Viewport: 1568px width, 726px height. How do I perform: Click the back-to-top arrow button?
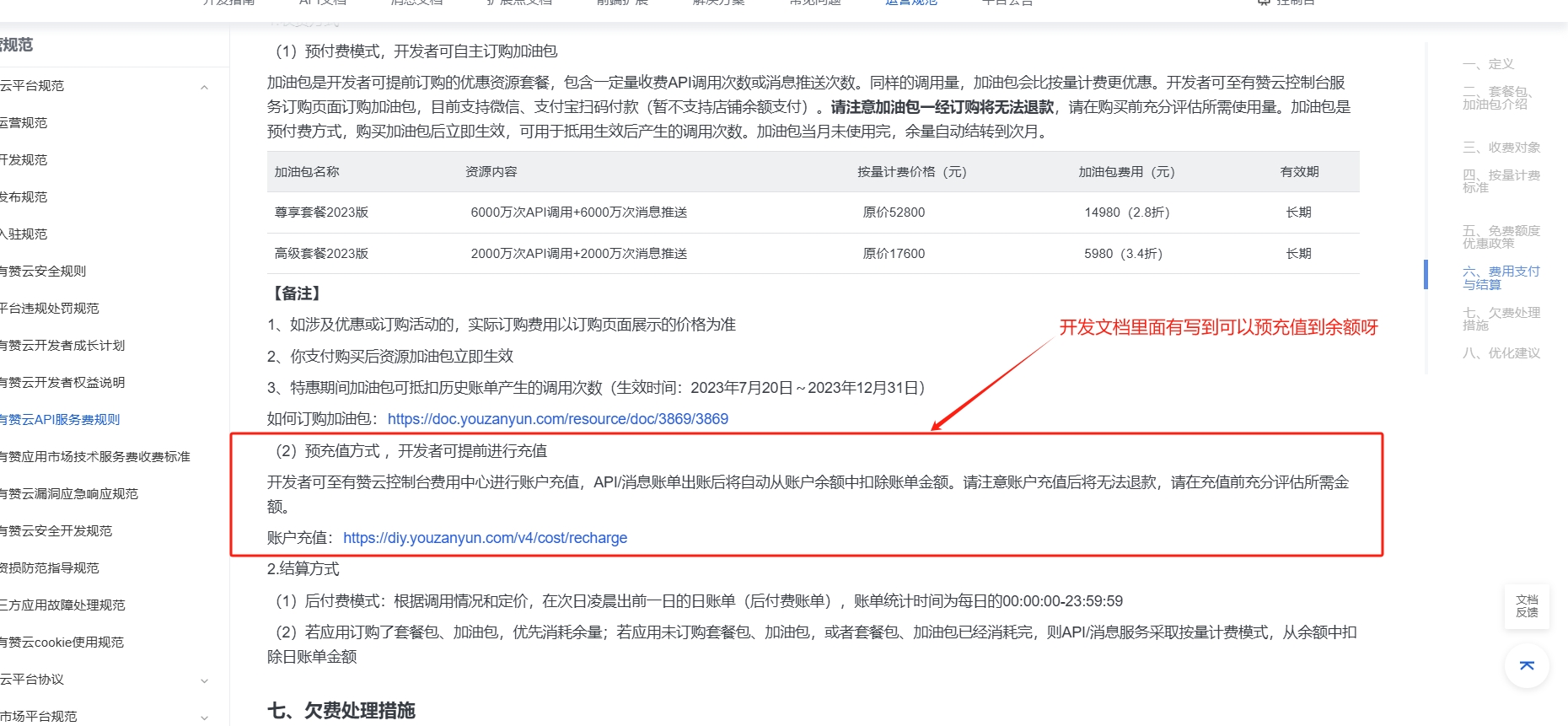click(1527, 665)
